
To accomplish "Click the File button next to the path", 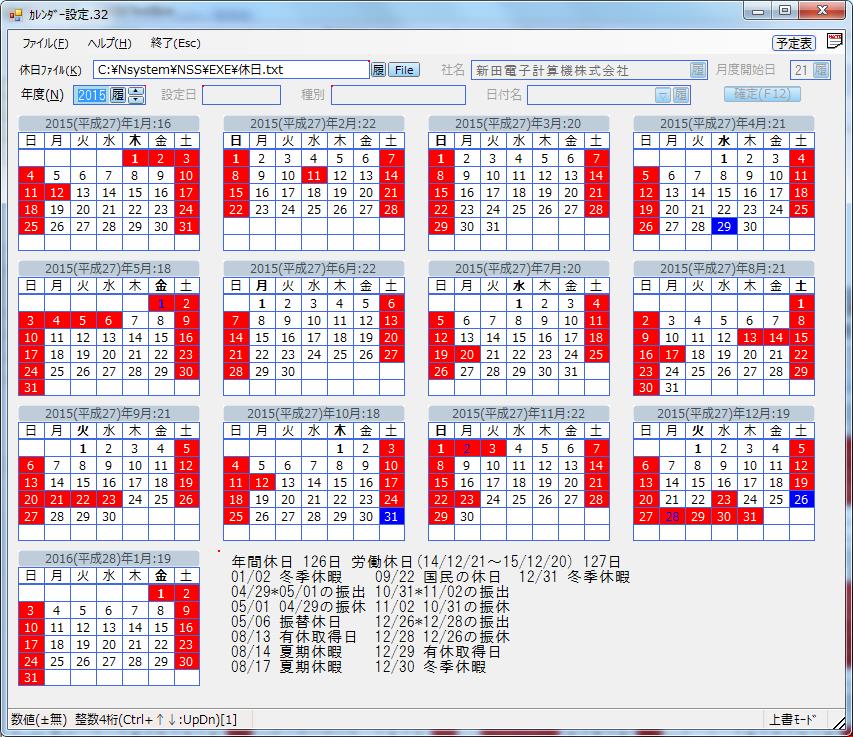I will (404, 70).
